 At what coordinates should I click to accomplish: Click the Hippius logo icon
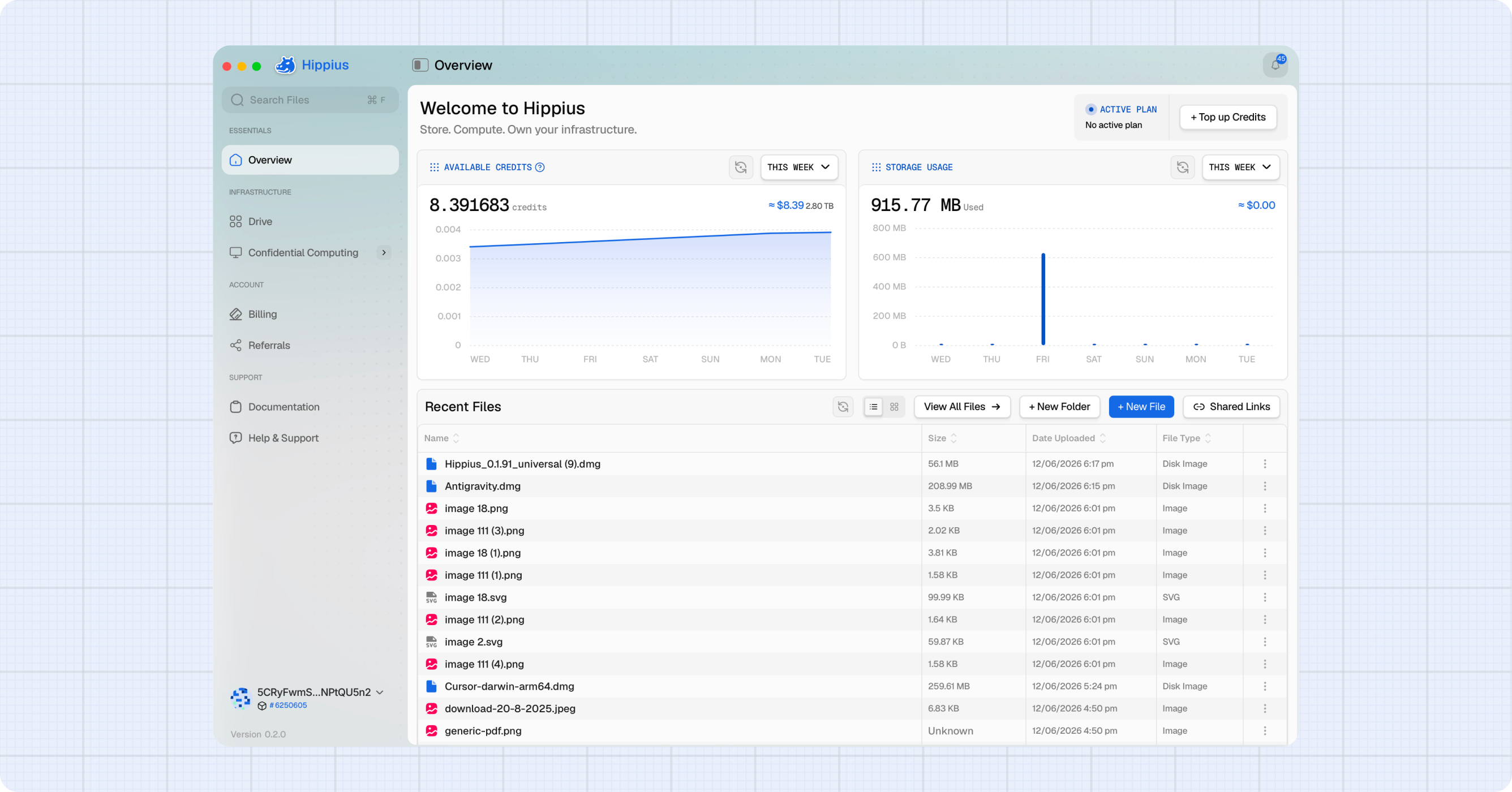[x=285, y=65]
